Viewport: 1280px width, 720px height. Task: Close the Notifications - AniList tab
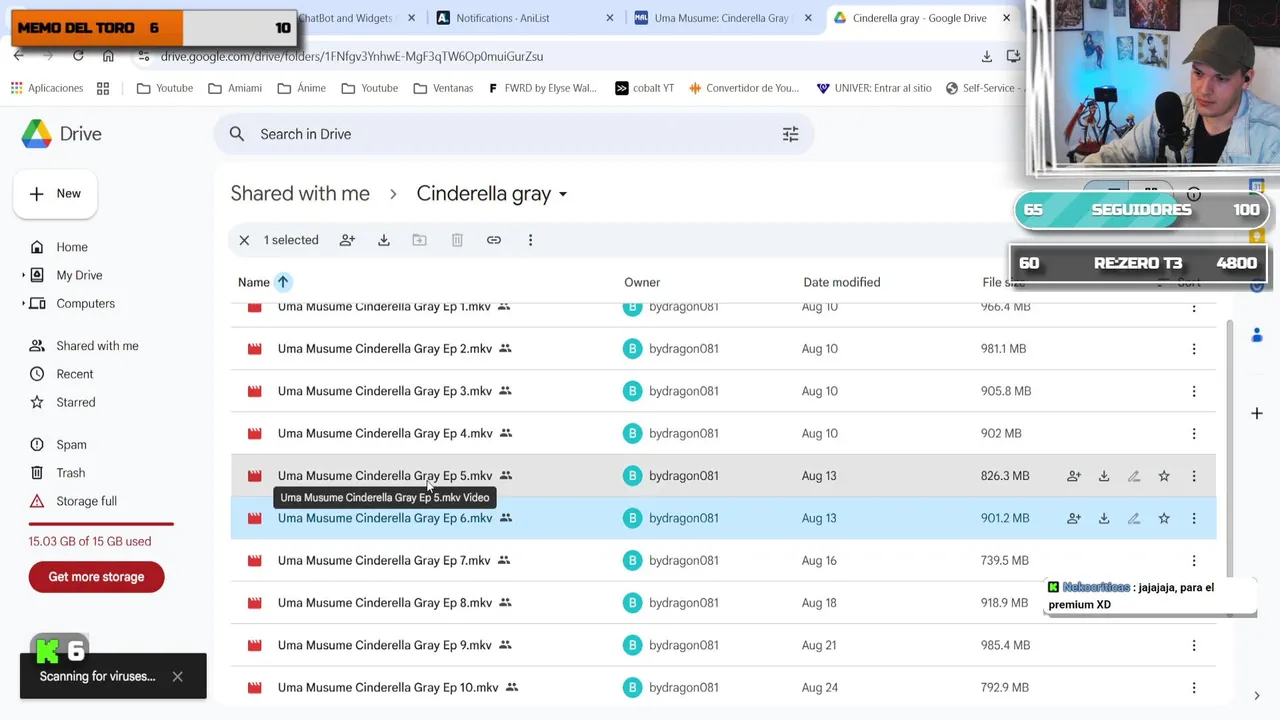pyautogui.click(x=610, y=18)
